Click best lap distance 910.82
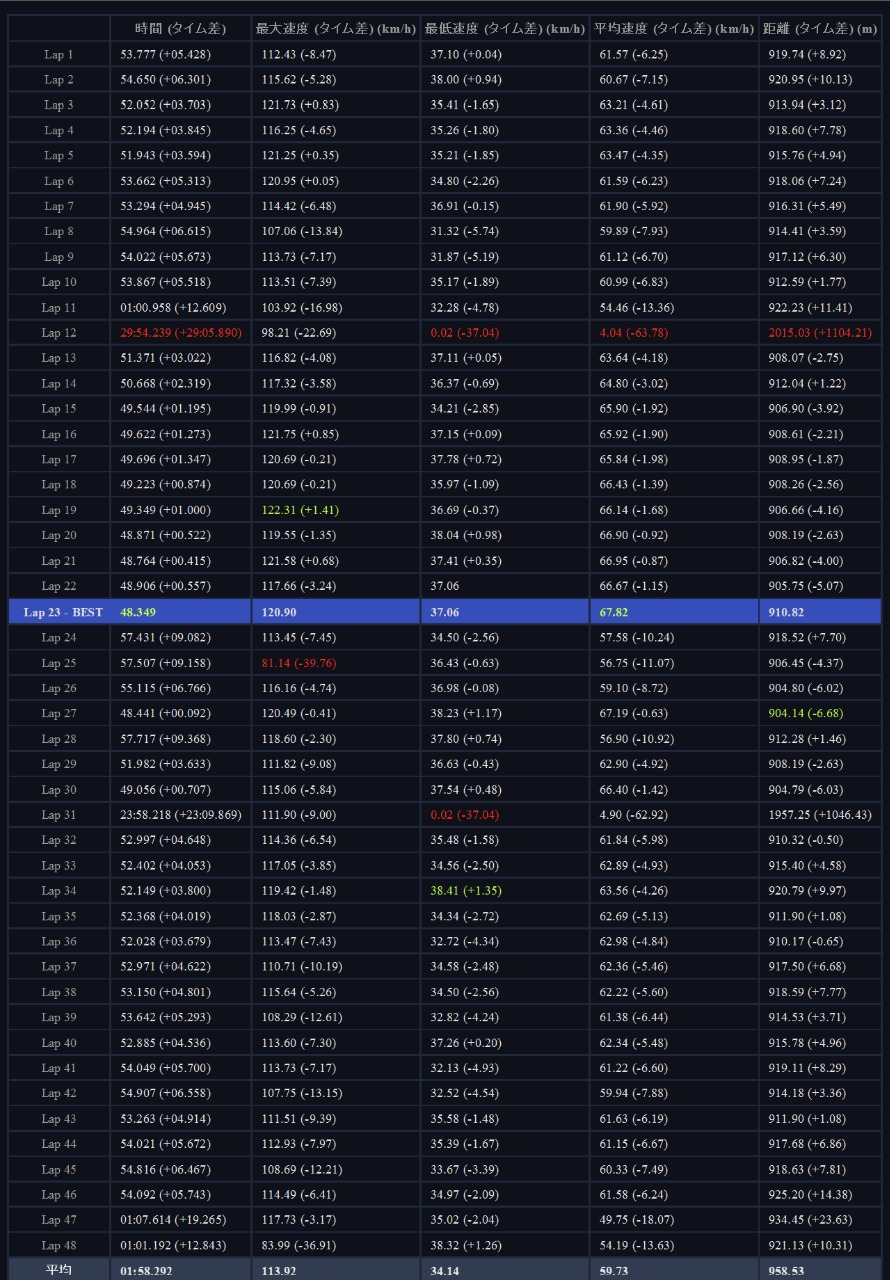The width and height of the screenshot is (890, 1280). point(786,612)
